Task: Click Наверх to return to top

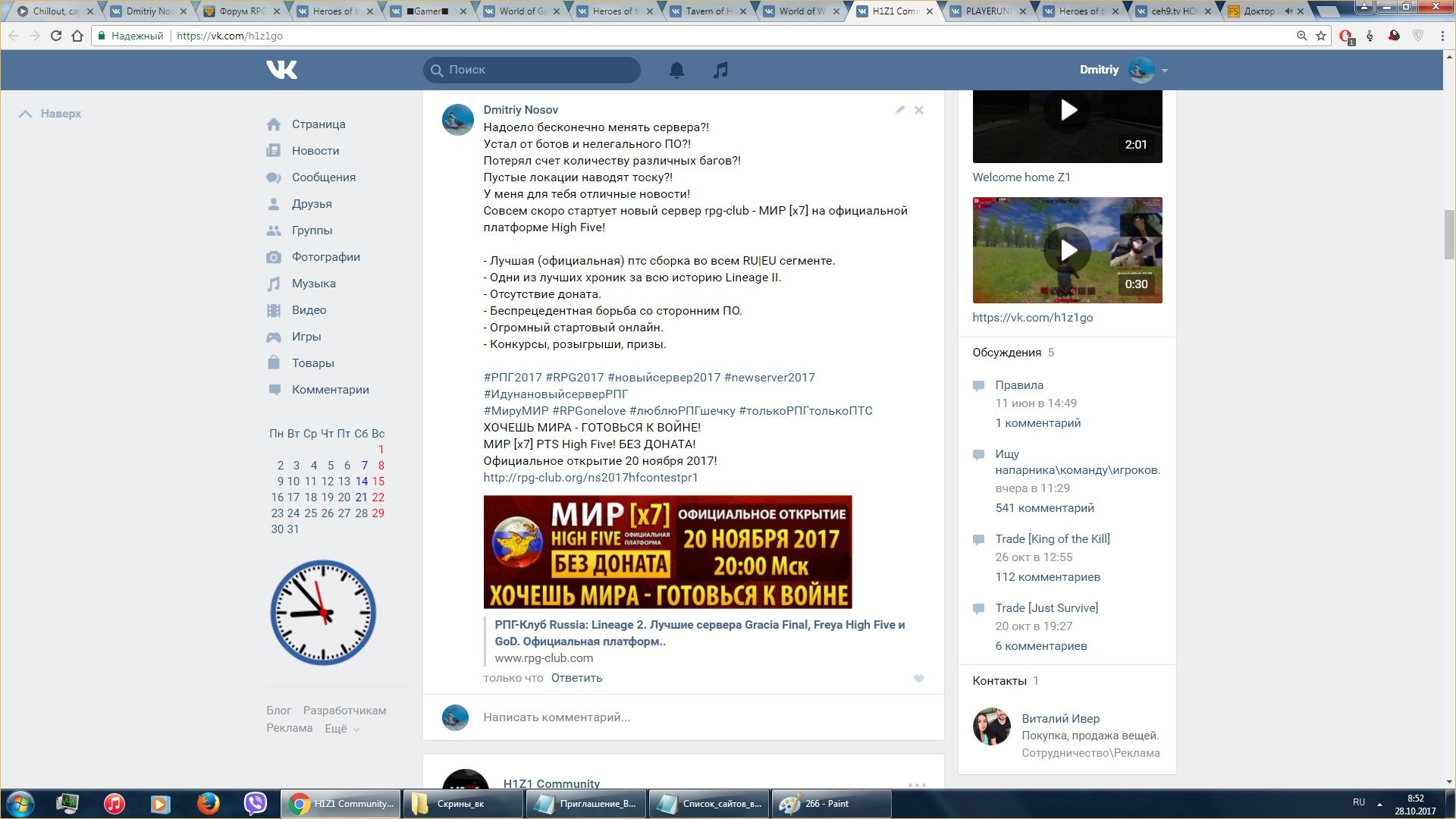Action: click(x=50, y=114)
